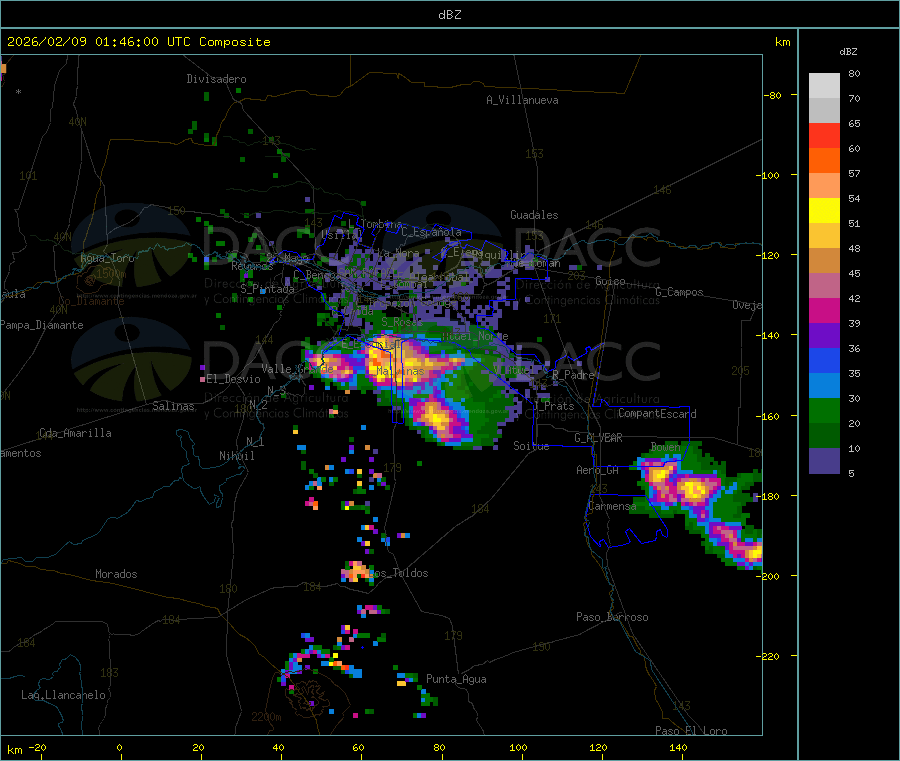Screen dimensions: 900x761
Task: Click the 0 km horizontal axis tick
Action: 119,747
